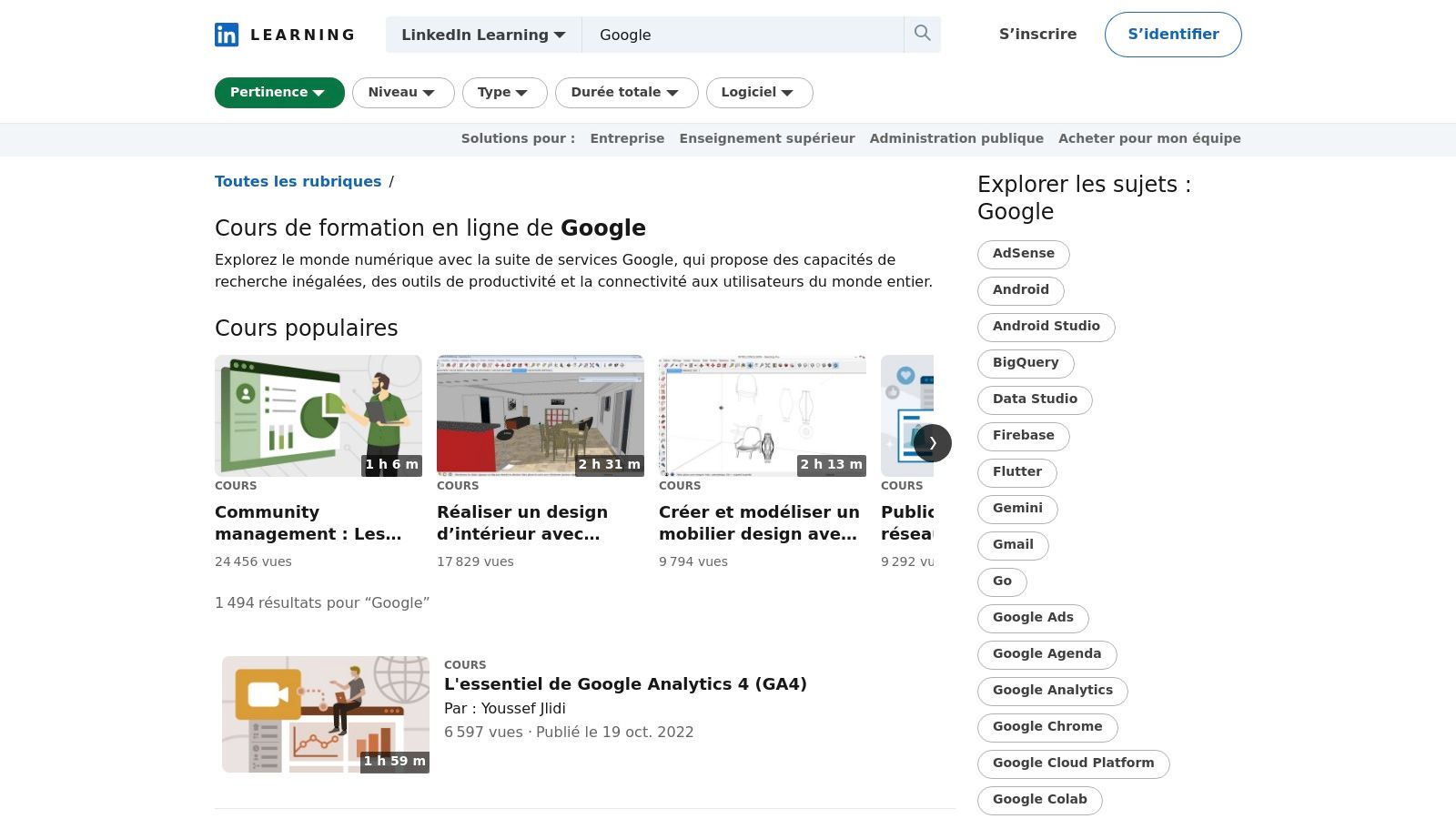Image resolution: width=1456 pixels, height=819 pixels.
Task: Select the BigQuery topic pill
Action: coord(1025,363)
